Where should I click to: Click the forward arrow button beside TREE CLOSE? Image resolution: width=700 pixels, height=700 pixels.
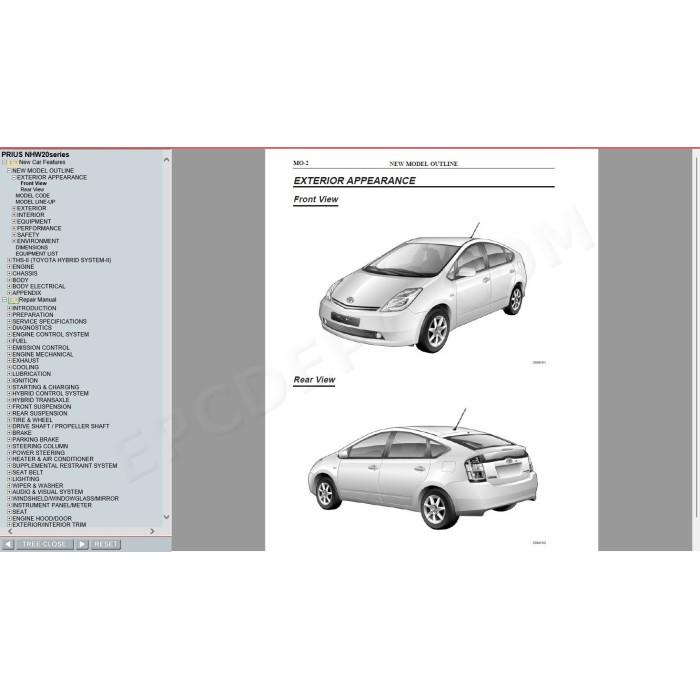click(82, 544)
